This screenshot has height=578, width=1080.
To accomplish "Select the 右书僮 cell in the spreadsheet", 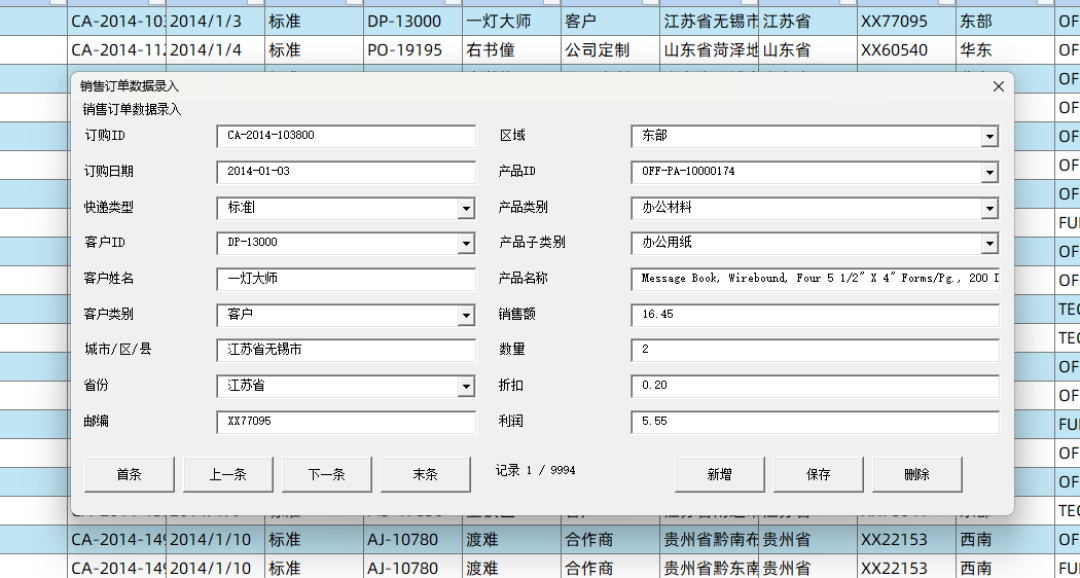I will coord(512,50).
